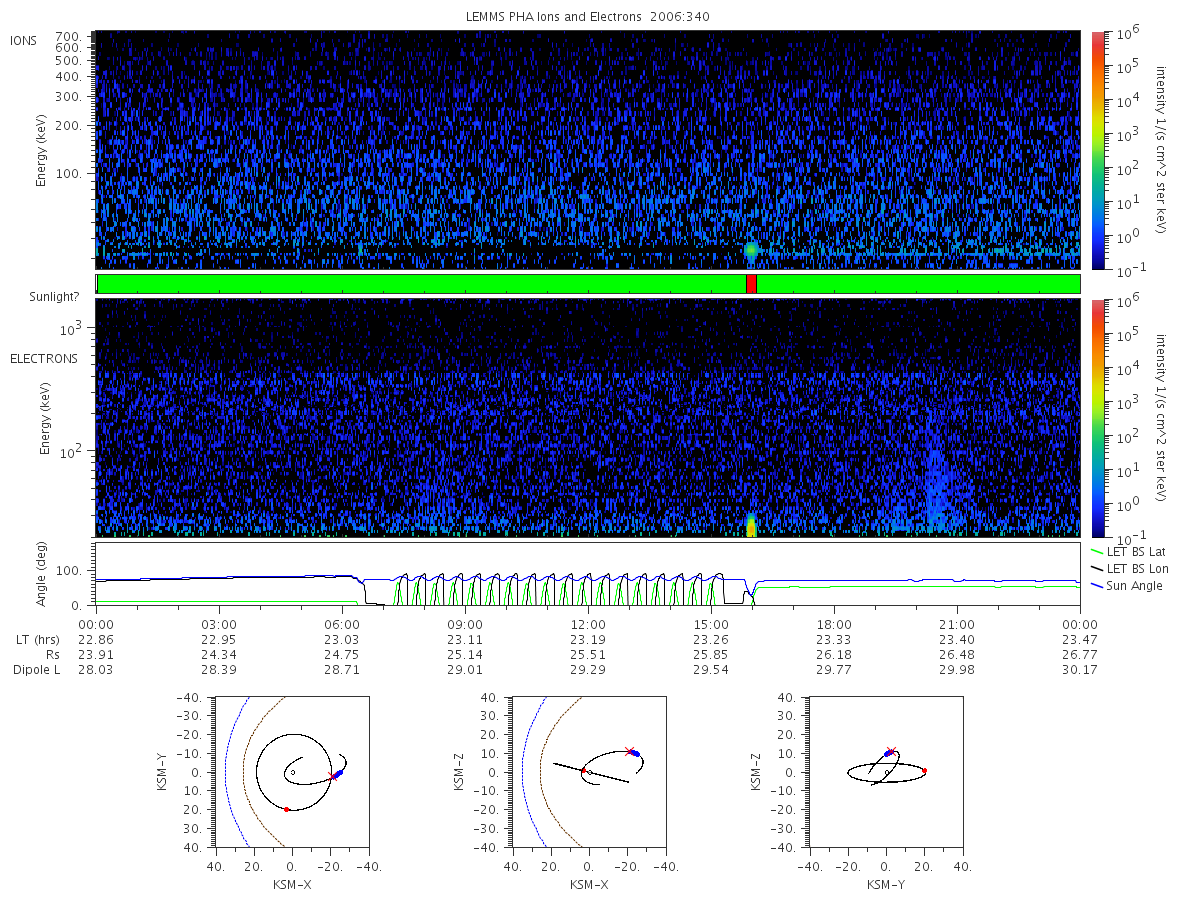Image resolution: width=1200 pixels, height=900 pixels.
Task: Click red X marker in KSM-X/KSM-Z orbit plot
Action: 629,751
